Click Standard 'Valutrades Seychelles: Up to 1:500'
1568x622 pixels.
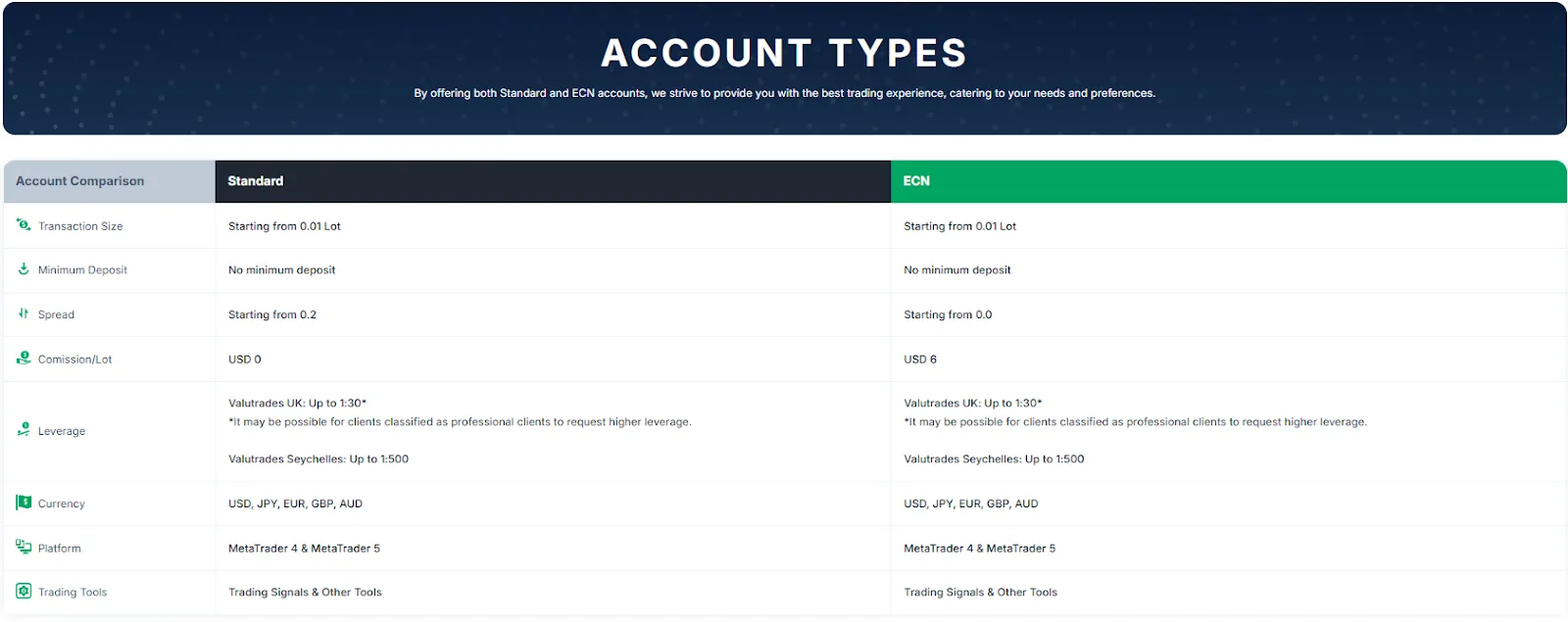[x=318, y=459]
